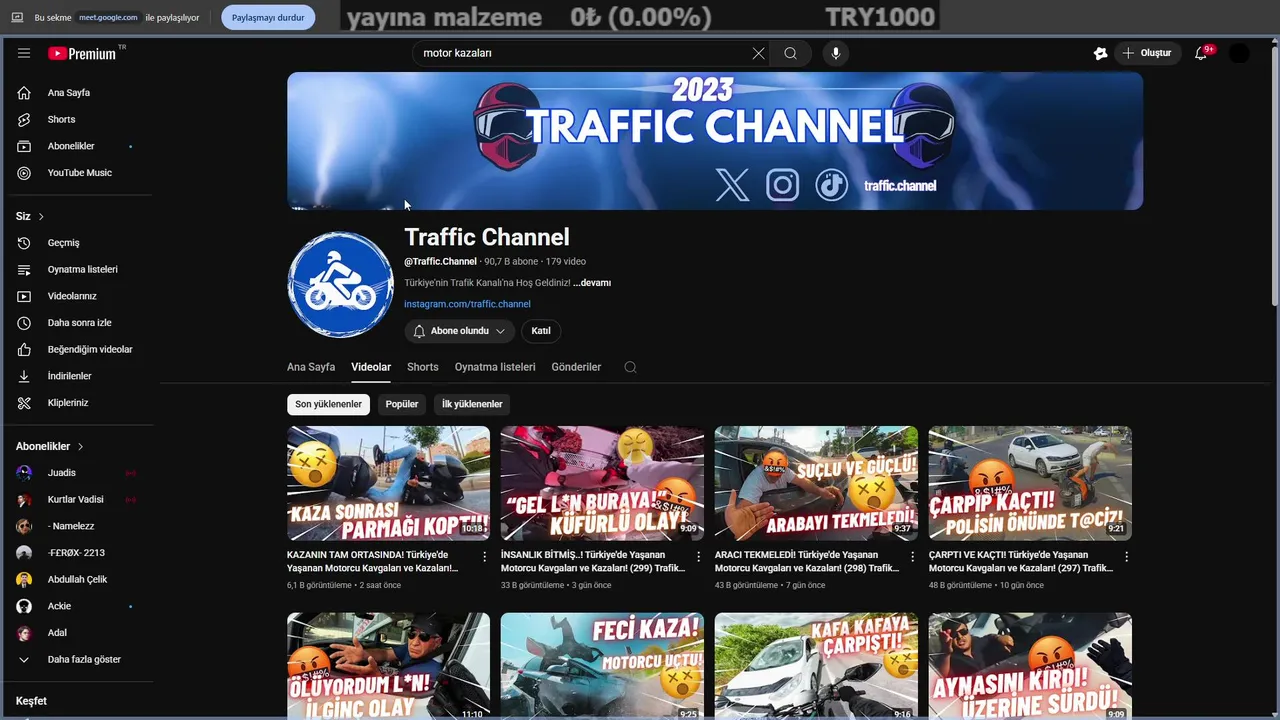Expand the Abonelikler section chevron
The image size is (1280, 720).
pyautogui.click(x=80, y=446)
